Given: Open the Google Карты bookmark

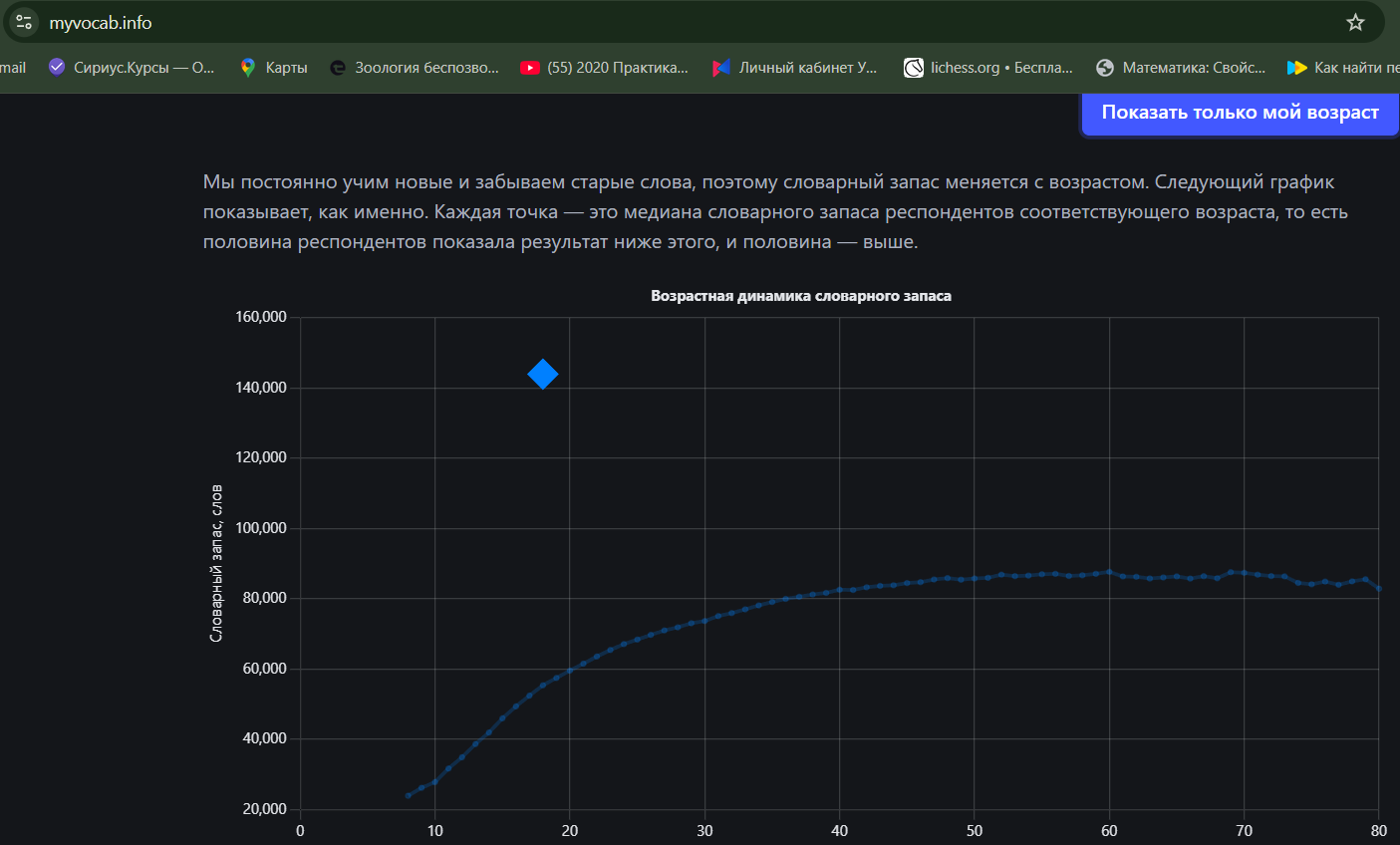Looking at the screenshot, I should tap(274, 68).
